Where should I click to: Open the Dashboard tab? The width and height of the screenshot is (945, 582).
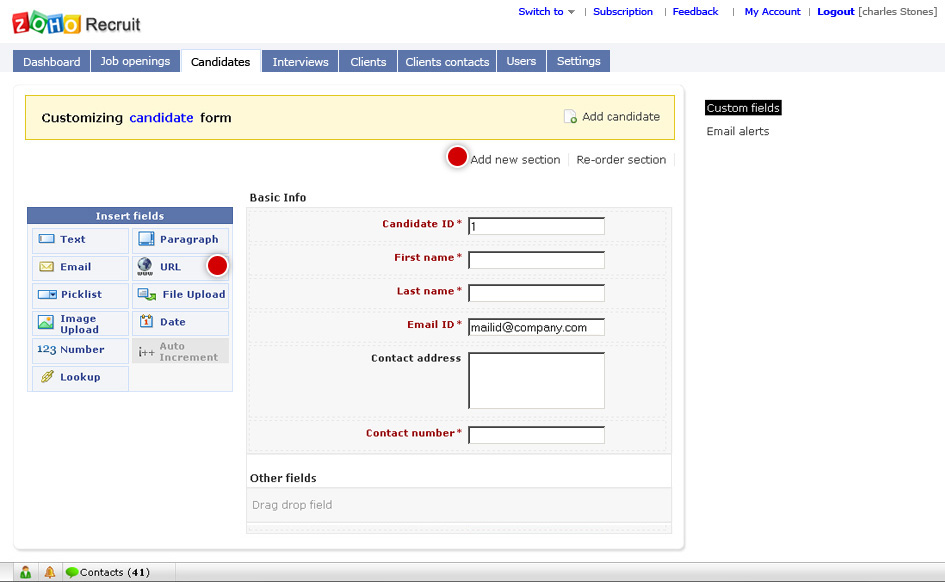click(x=52, y=61)
